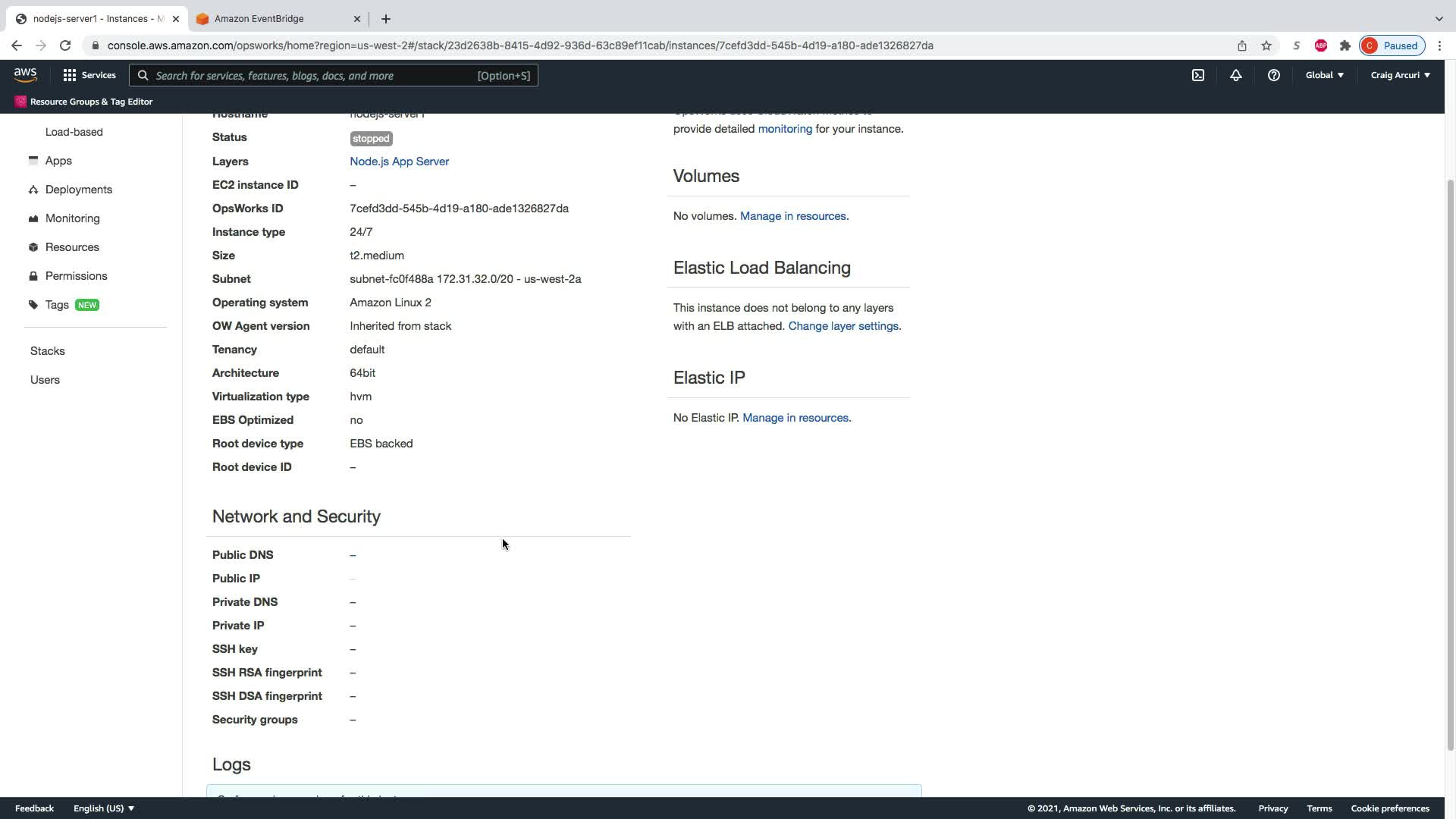Open Deployments in sidebar
The image size is (1456, 819).
click(x=78, y=190)
